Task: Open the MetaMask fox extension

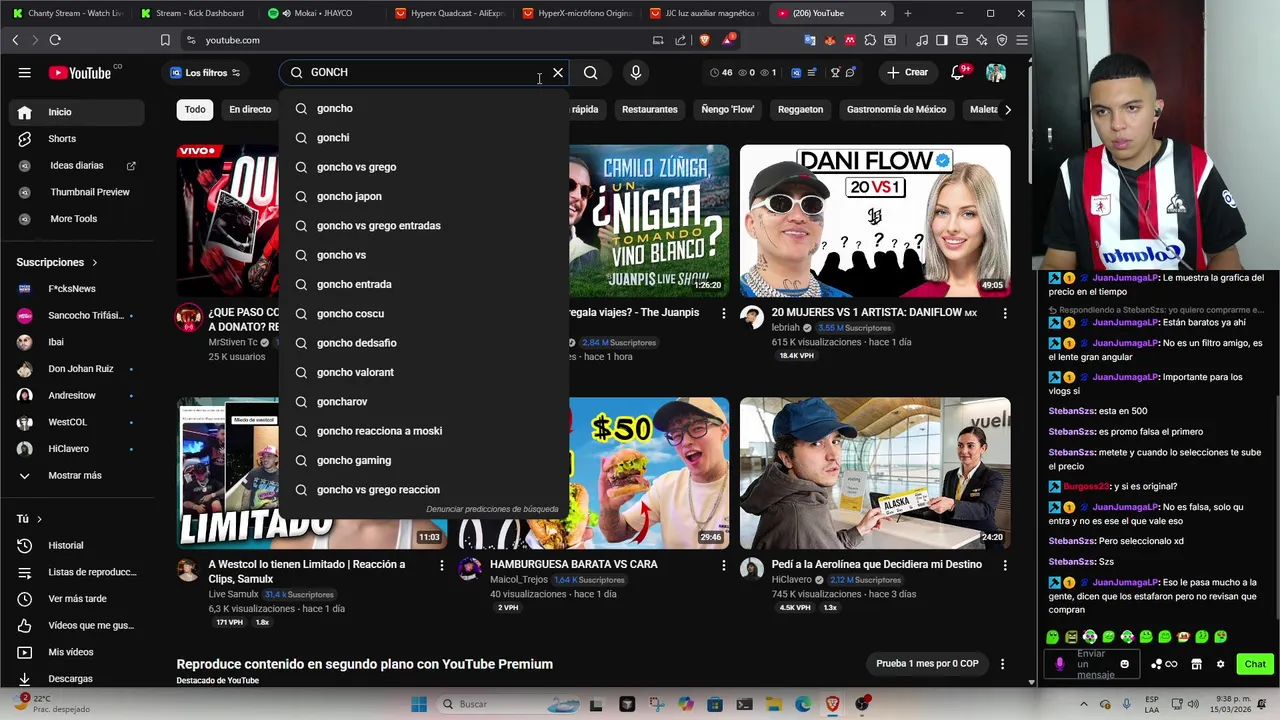Action: point(830,40)
